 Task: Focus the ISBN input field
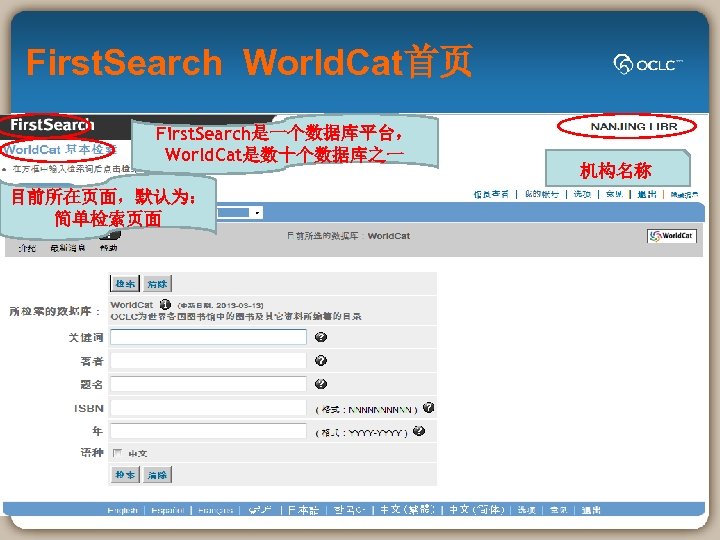208,407
